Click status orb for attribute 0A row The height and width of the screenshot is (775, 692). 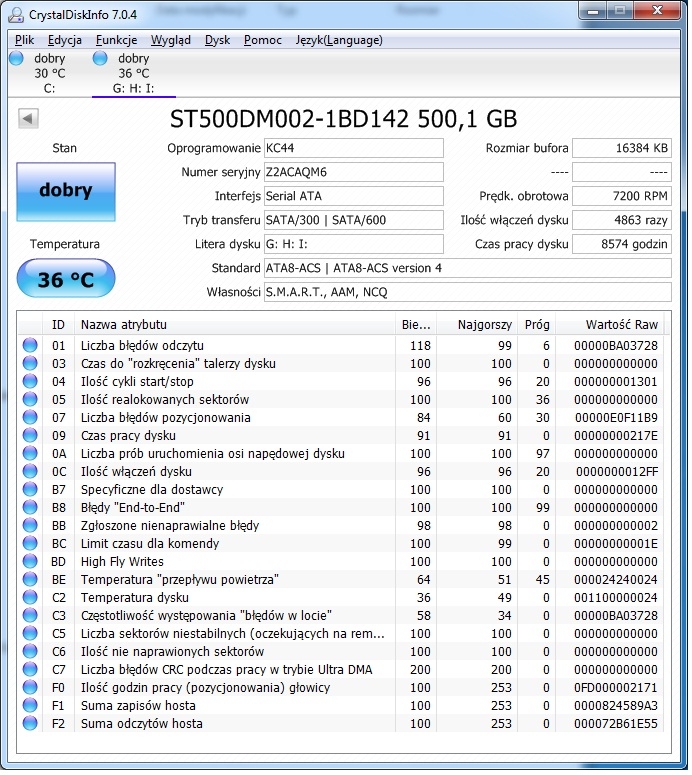tap(30, 453)
